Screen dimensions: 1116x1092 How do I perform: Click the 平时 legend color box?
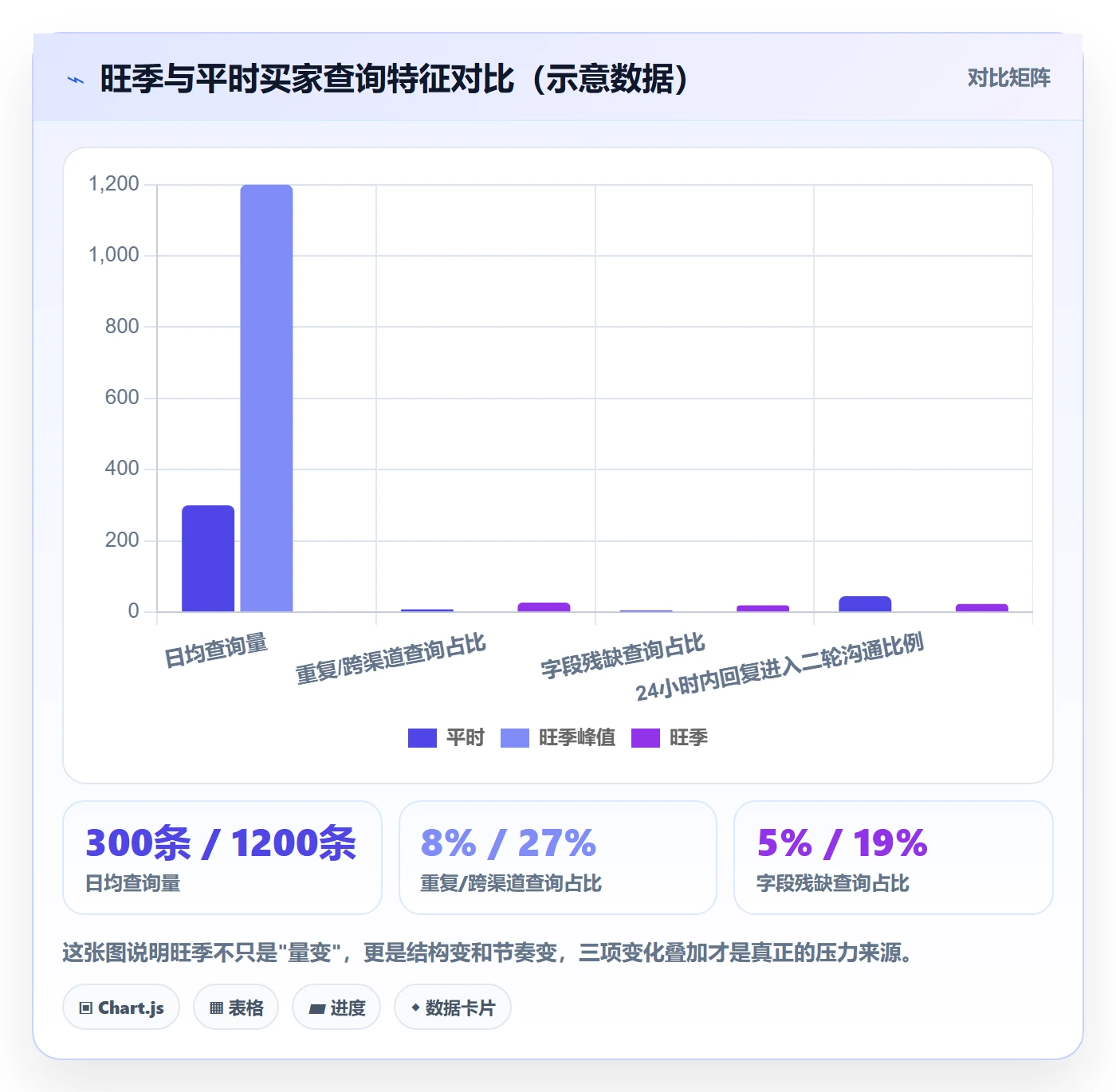[x=422, y=738]
